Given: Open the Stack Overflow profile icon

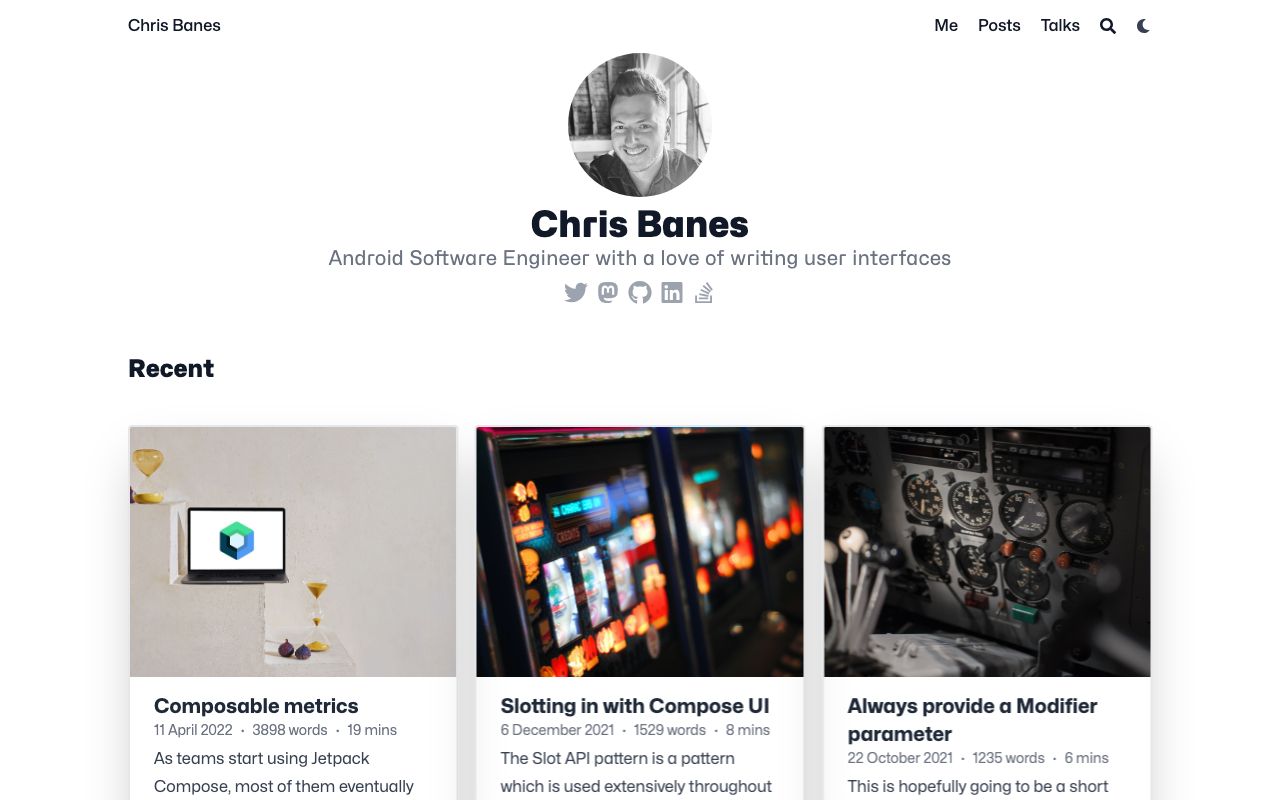Looking at the screenshot, I should [x=704, y=292].
